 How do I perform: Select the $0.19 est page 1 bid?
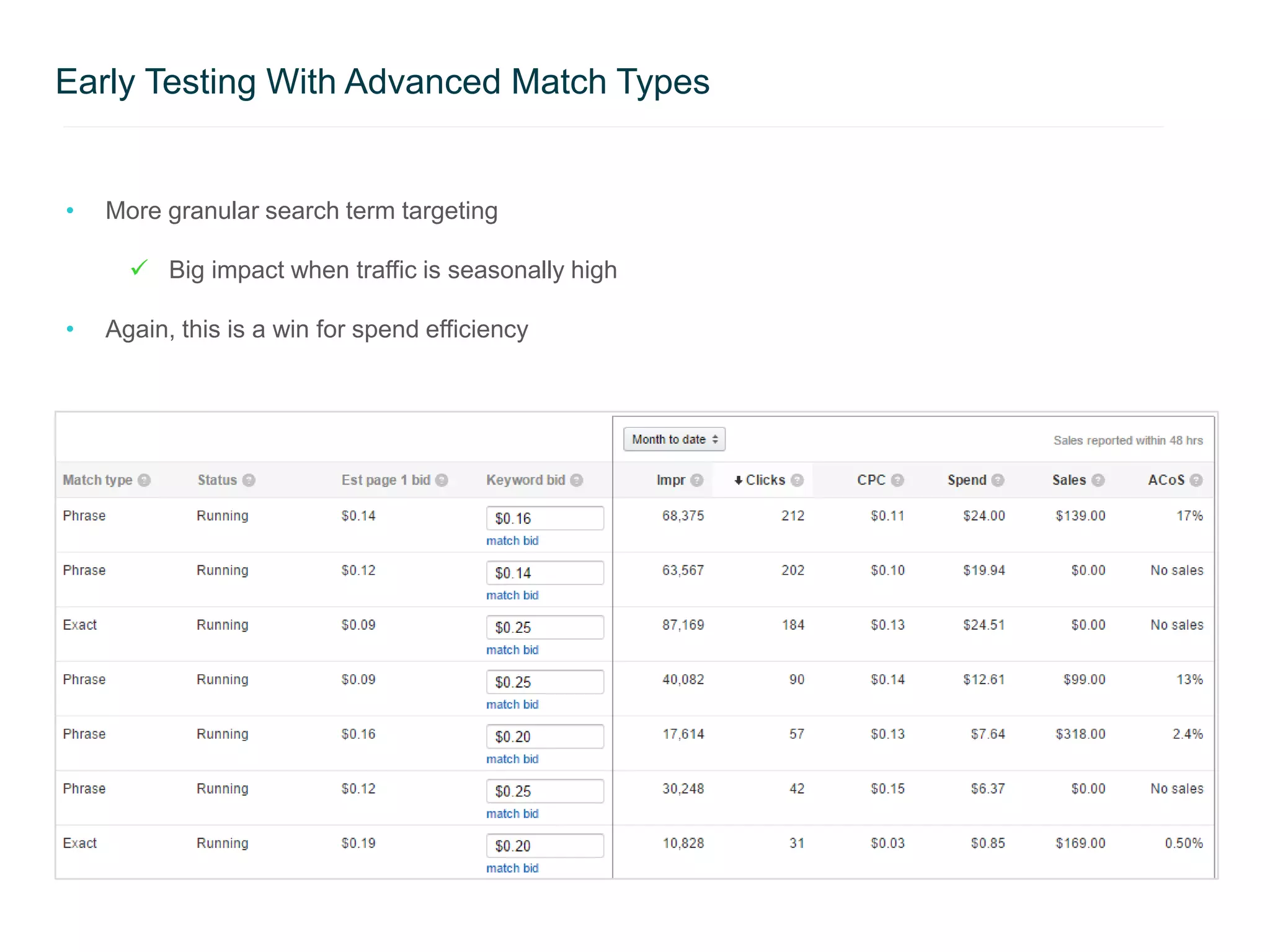click(x=358, y=843)
